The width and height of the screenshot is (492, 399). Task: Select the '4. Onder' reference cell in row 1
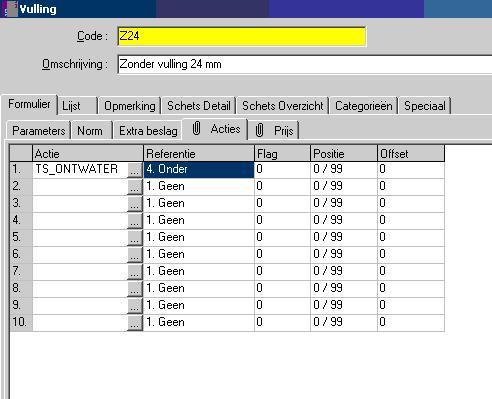pos(199,170)
